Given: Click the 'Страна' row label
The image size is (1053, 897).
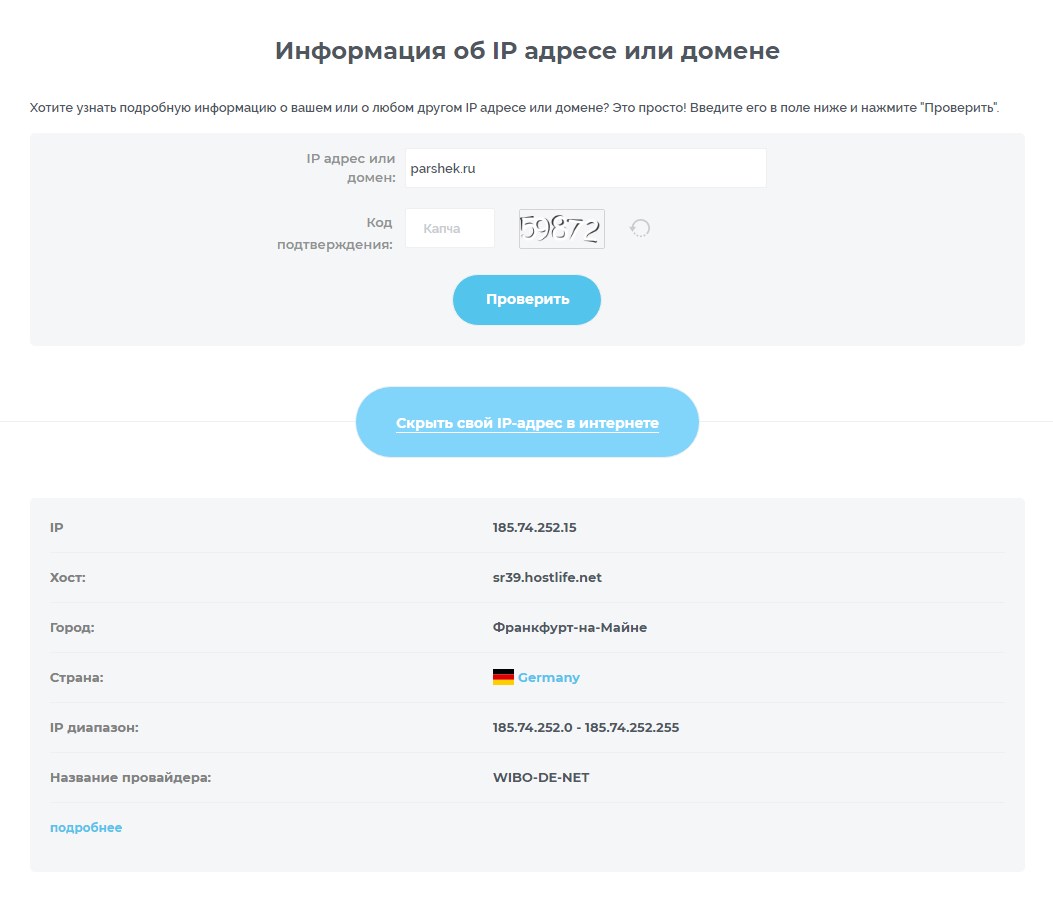Looking at the screenshot, I should pyautogui.click(x=77, y=678).
